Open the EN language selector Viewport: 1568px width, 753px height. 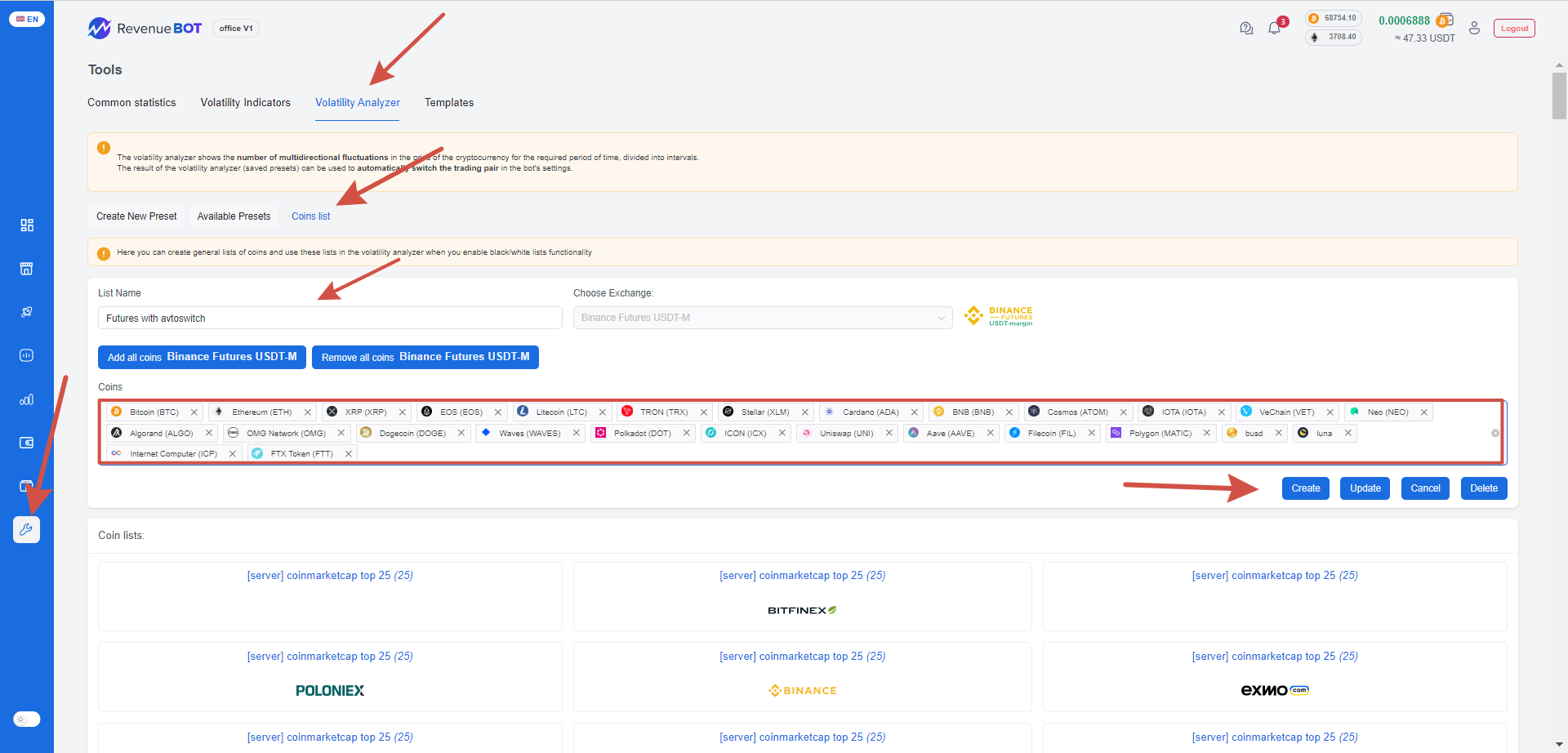tap(27, 19)
